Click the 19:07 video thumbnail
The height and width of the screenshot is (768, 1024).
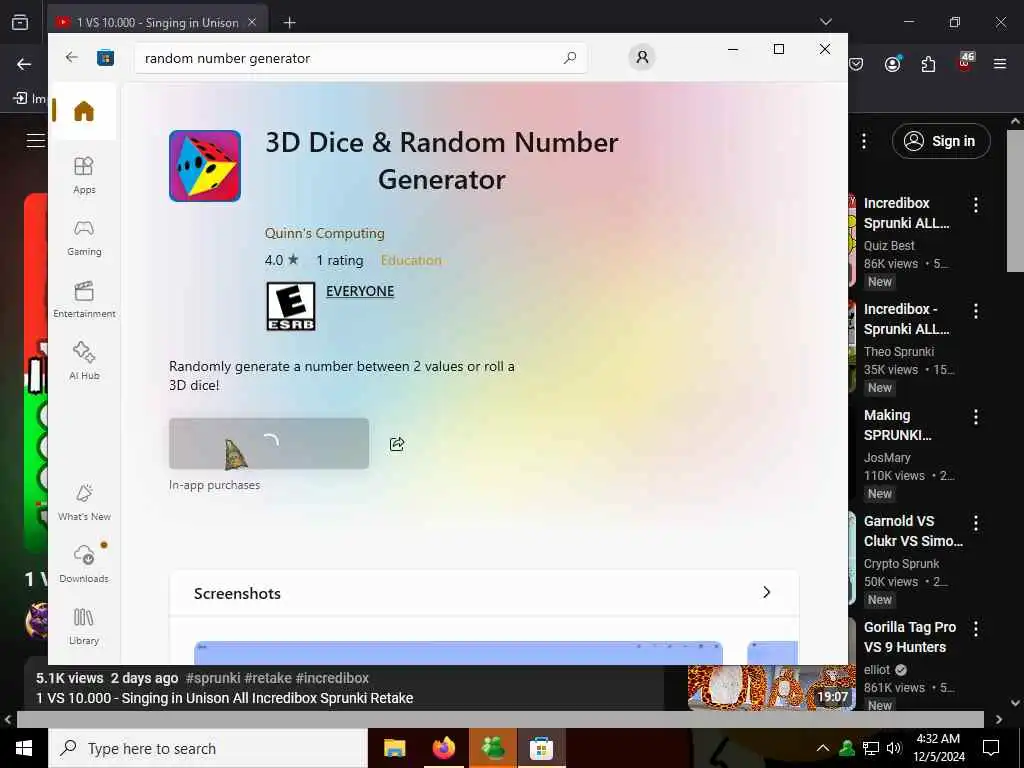pos(771,687)
